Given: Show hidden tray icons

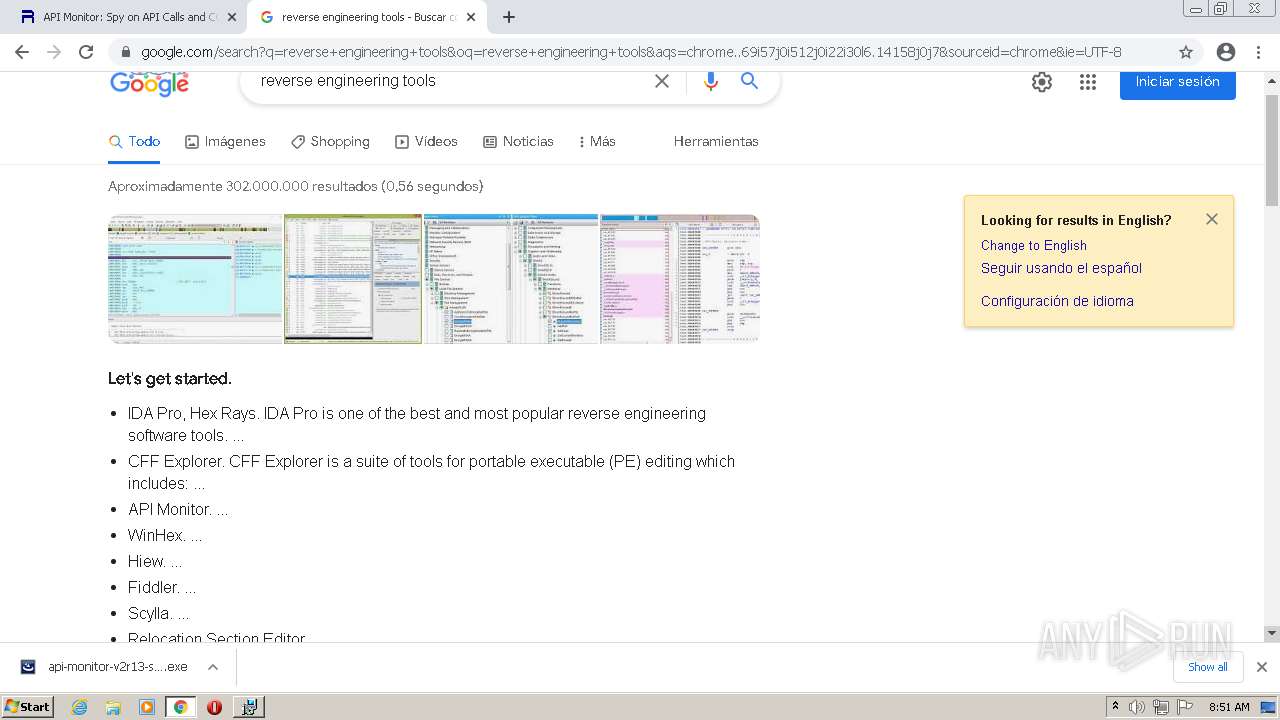Looking at the screenshot, I should click(1115, 707).
